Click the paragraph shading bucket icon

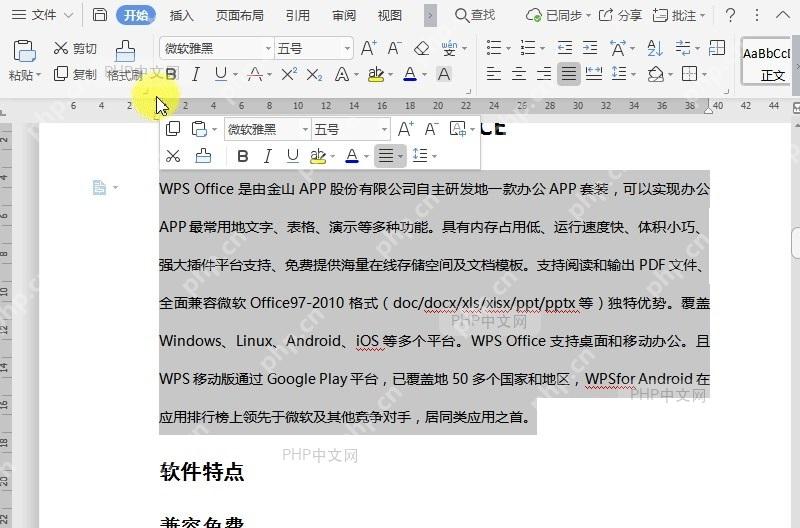pos(656,74)
